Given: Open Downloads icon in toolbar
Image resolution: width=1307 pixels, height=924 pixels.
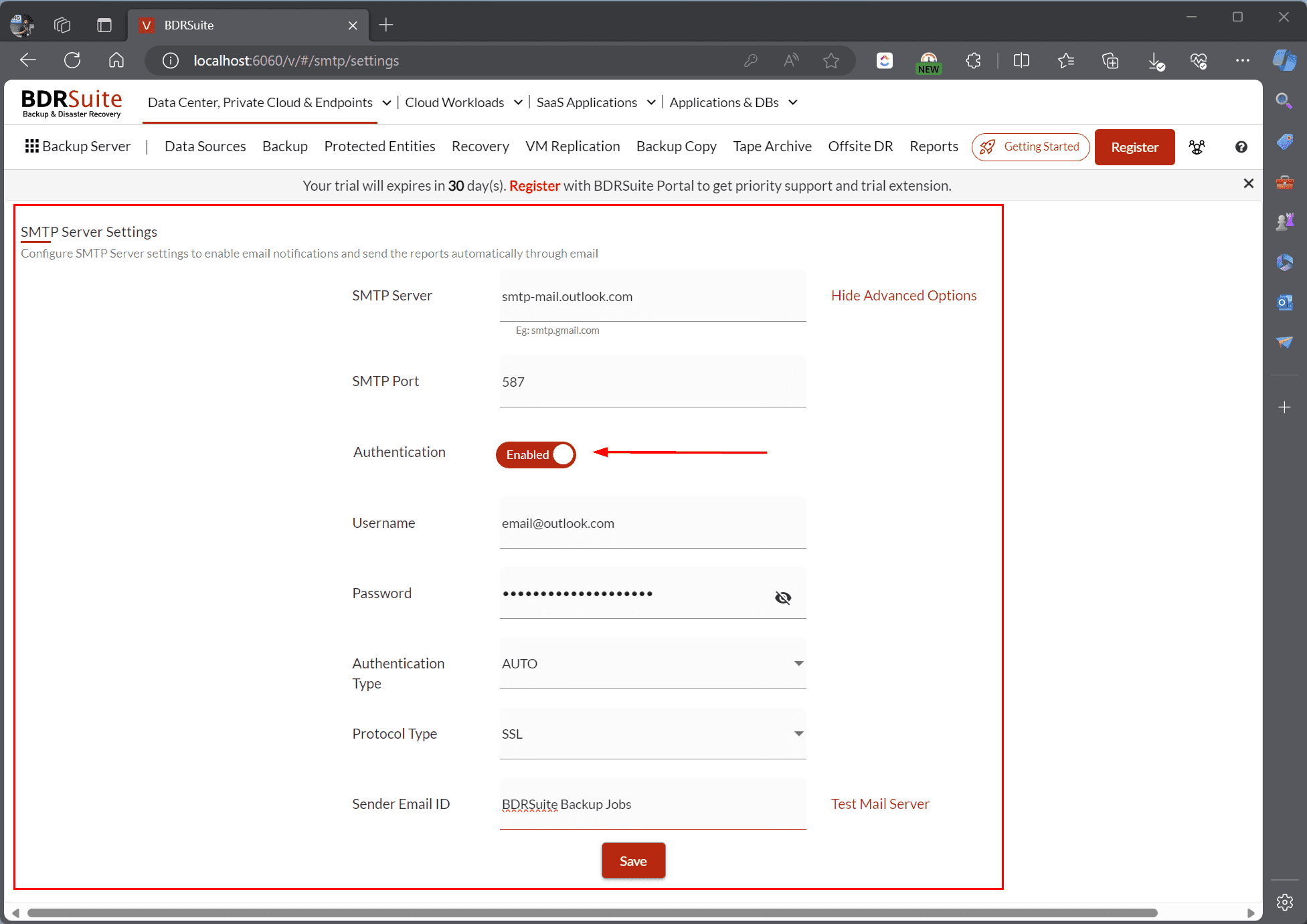Looking at the screenshot, I should pos(1156,62).
